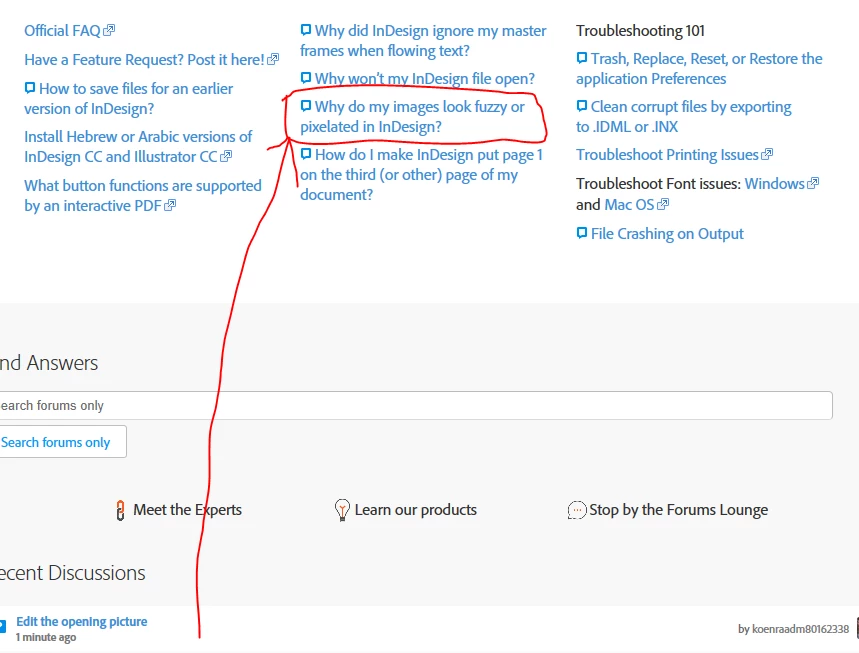Open Why did InDesign ignore my master frames
The height and width of the screenshot is (653, 859).
[x=423, y=41]
